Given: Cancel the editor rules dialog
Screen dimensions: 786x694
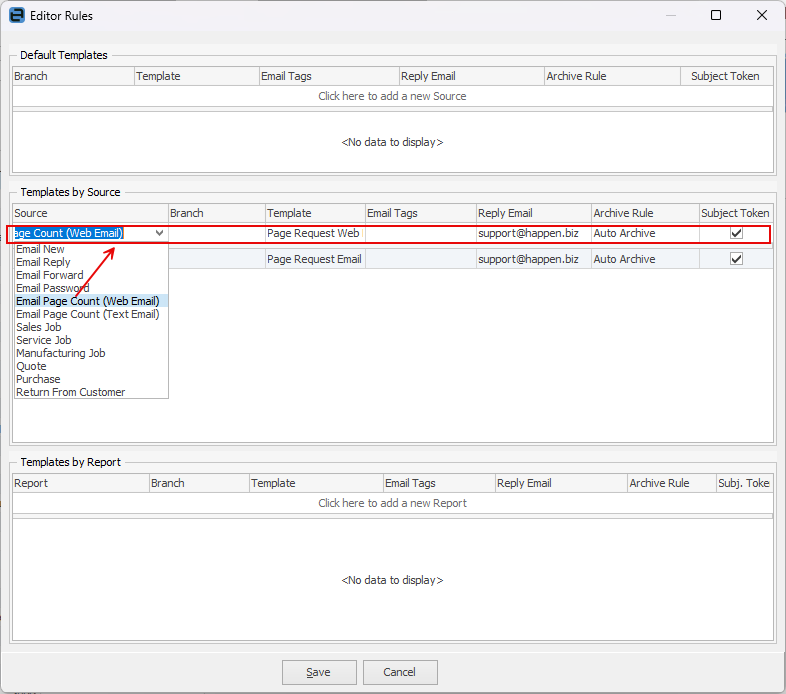Looking at the screenshot, I should point(400,672).
